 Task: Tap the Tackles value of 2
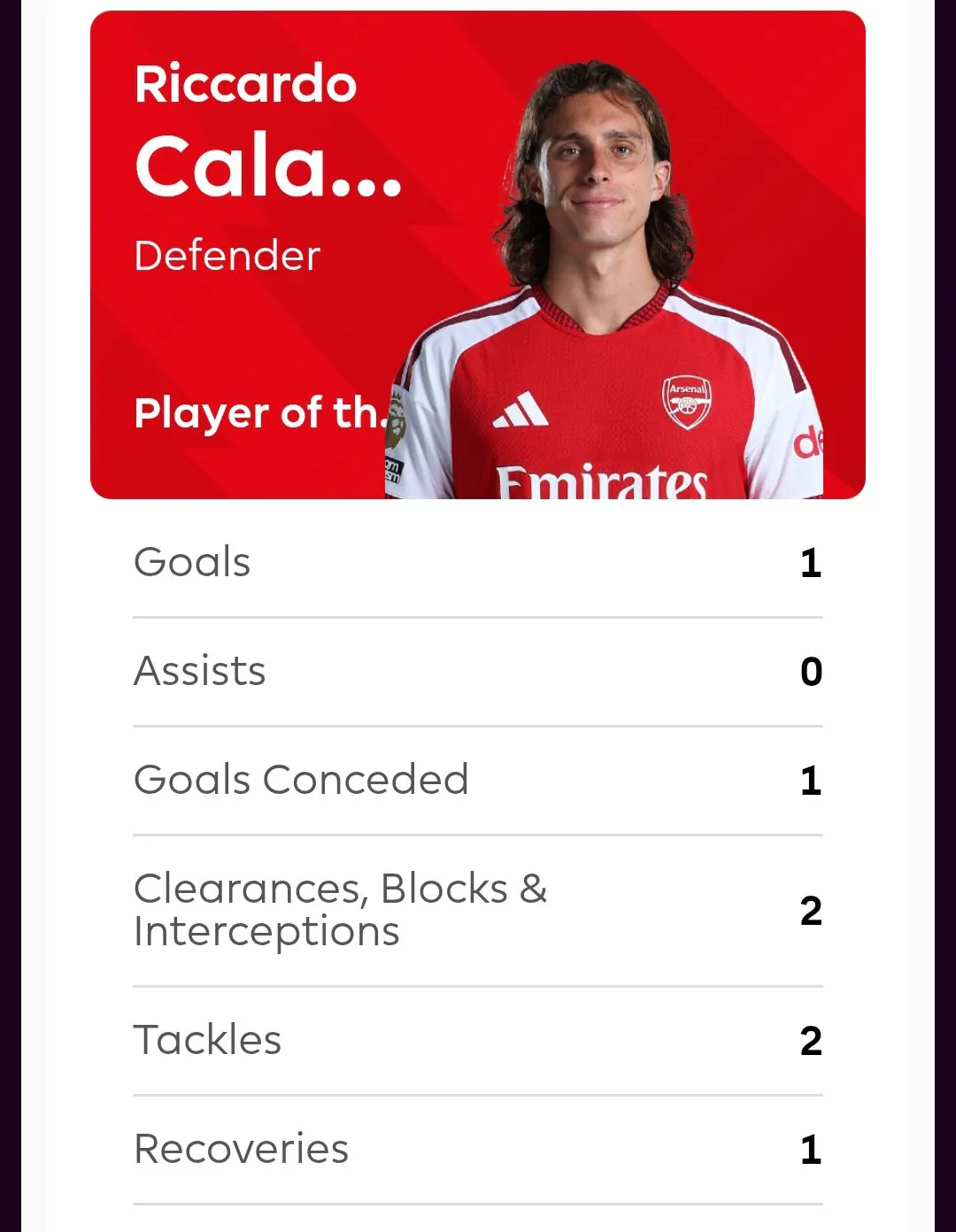811,1041
